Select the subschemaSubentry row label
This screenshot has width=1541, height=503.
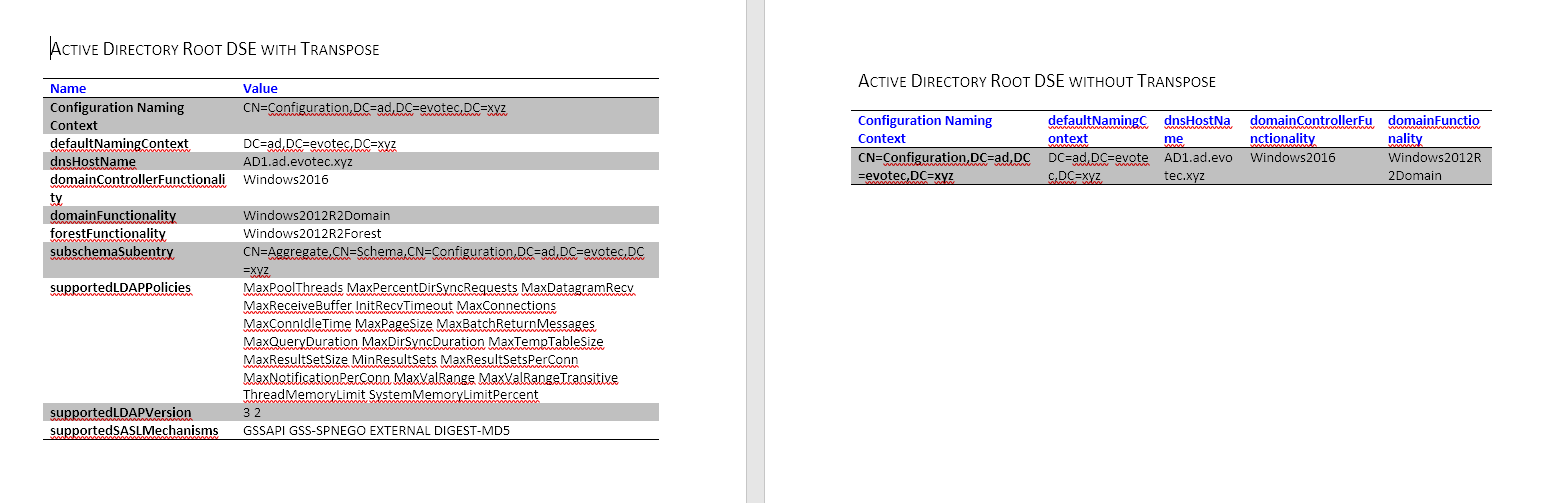click(112, 252)
